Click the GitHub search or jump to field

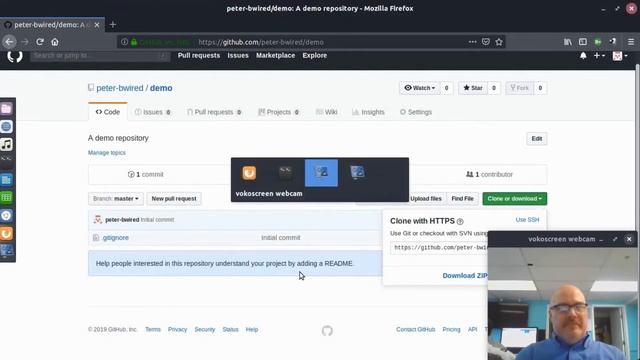(100, 56)
